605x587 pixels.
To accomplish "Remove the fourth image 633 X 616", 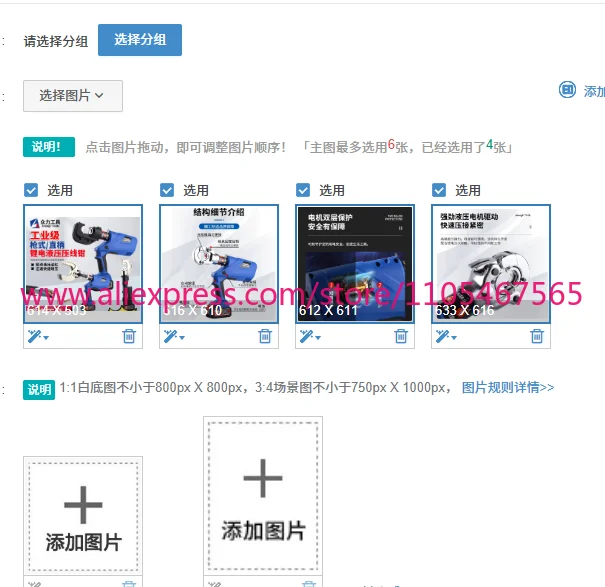I will 537,336.
